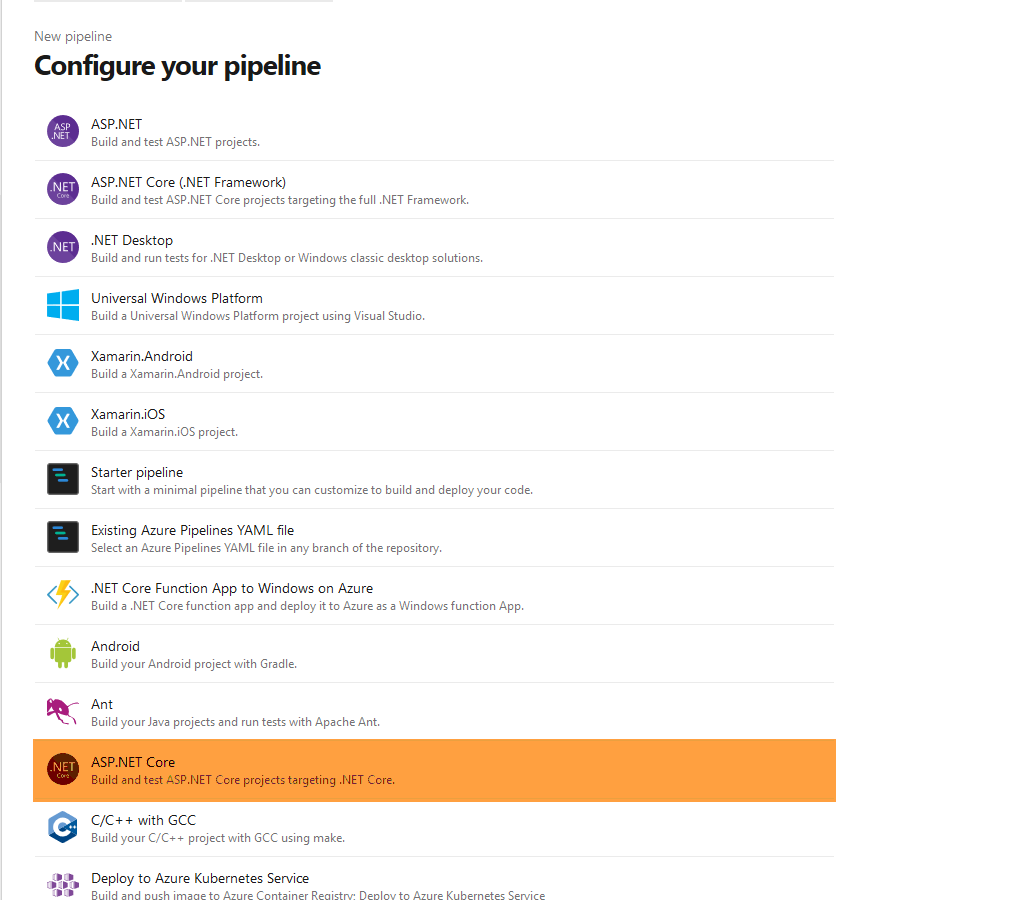Click the Universal Windows Platform logo icon
Viewport: 1023px width, 900px height.
pos(63,305)
